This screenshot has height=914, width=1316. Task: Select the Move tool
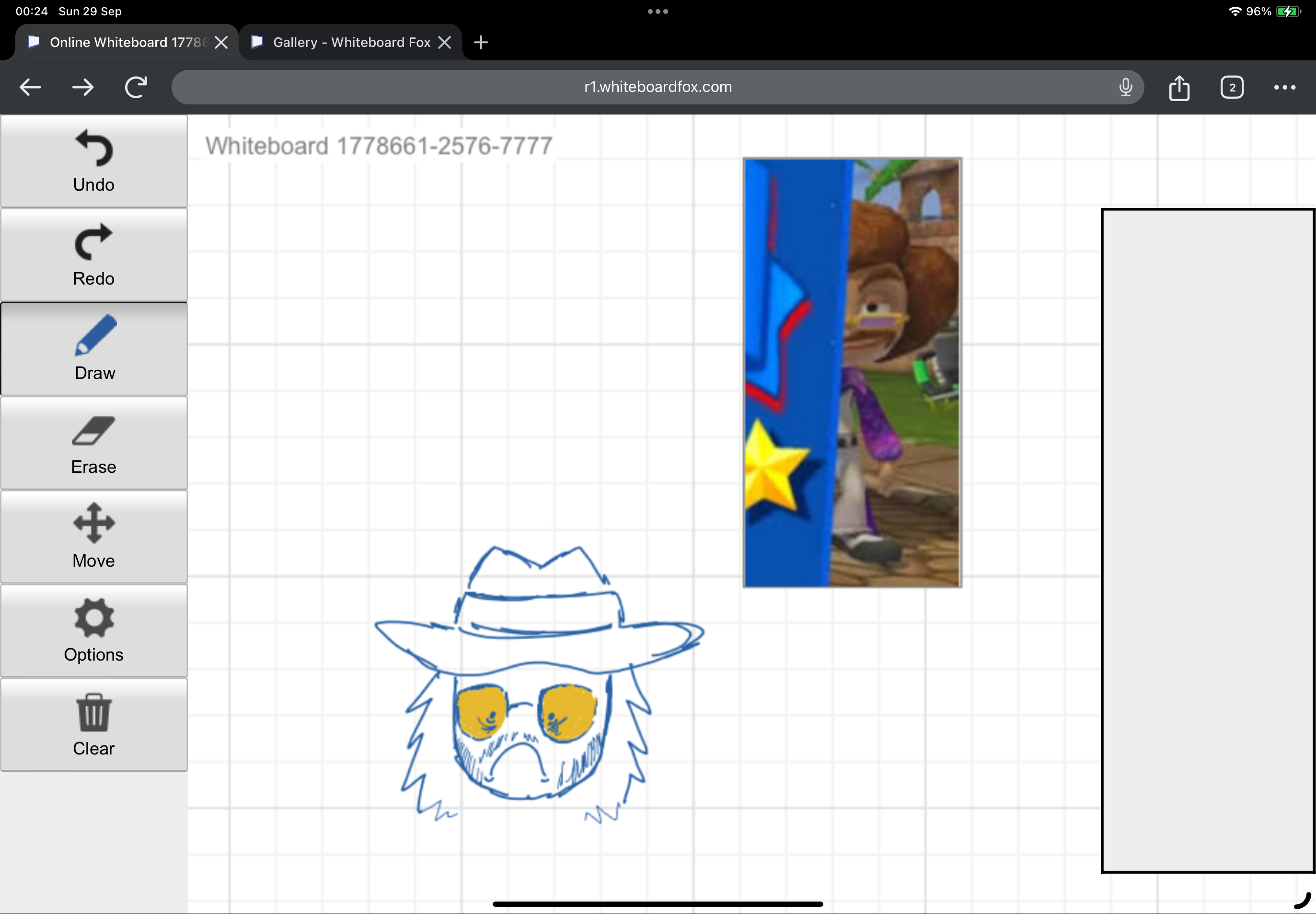tap(93, 537)
